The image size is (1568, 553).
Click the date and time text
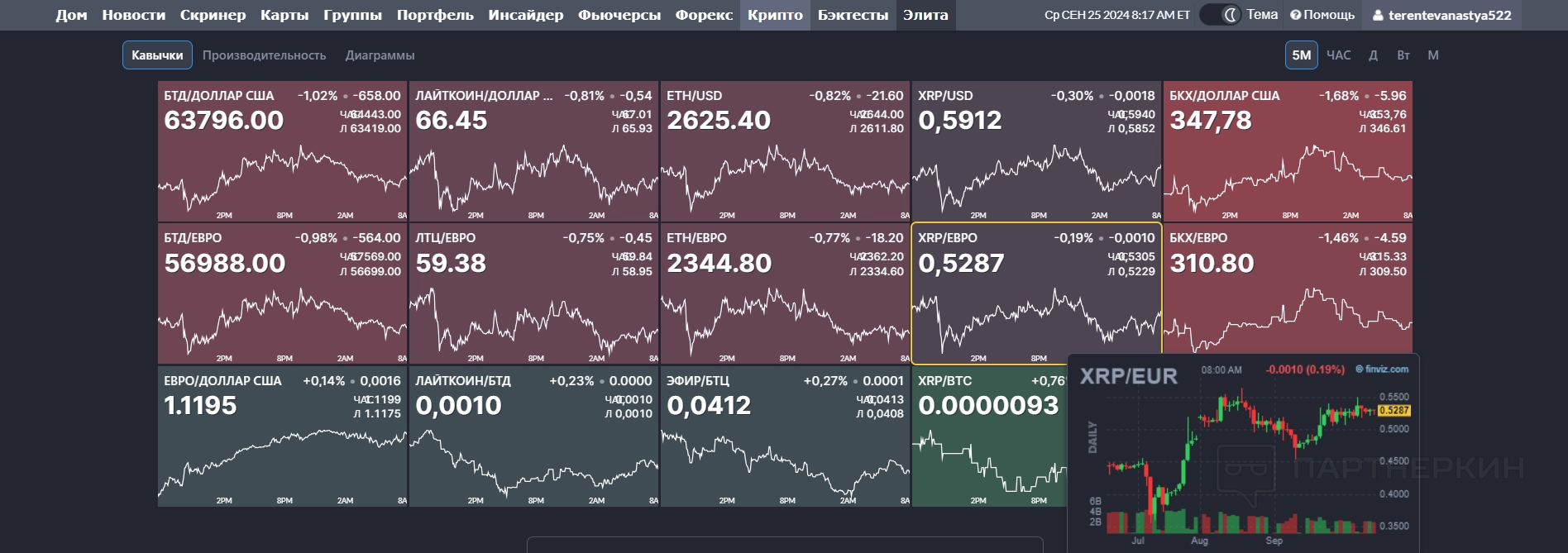pyautogui.click(x=1117, y=15)
